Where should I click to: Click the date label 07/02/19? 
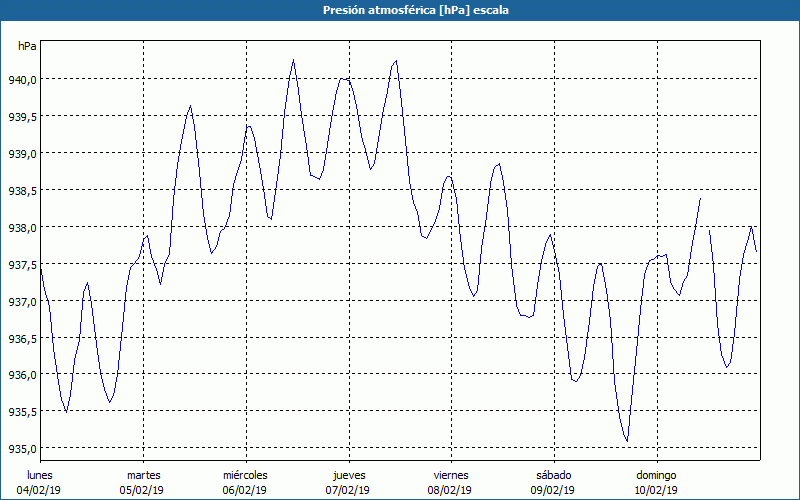click(347, 490)
